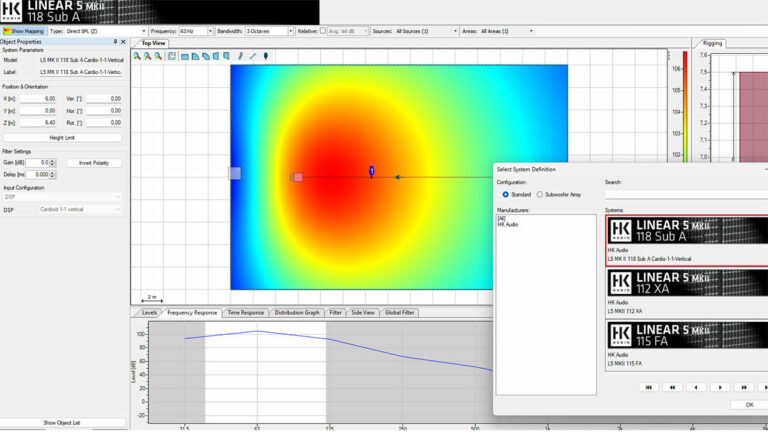The width and height of the screenshot is (768, 432).
Task: Close the Object Properties panel
Action: click(123, 42)
